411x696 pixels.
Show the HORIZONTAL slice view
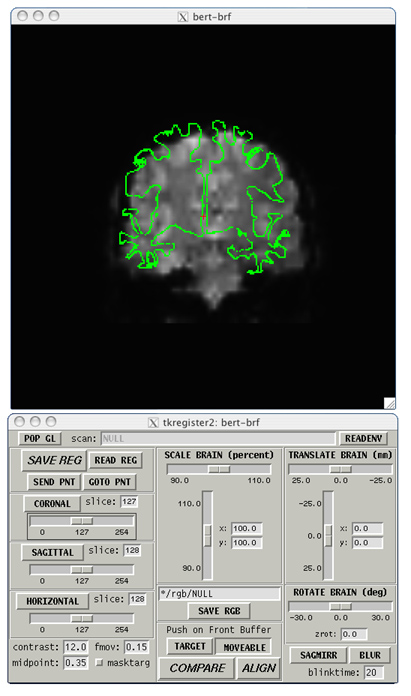(x=52, y=601)
